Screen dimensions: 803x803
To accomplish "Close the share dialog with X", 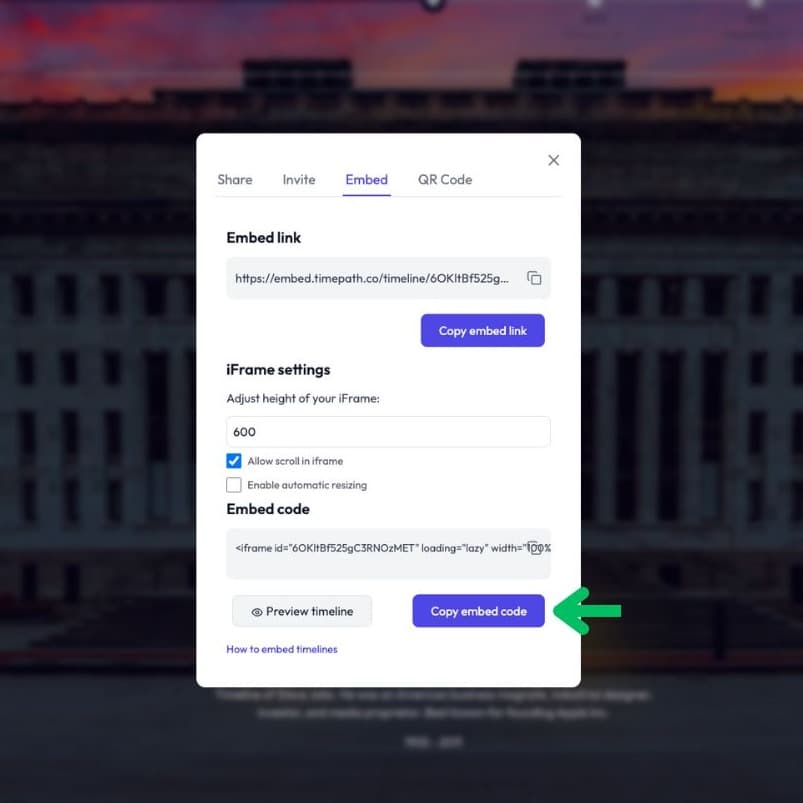I will 553,160.
